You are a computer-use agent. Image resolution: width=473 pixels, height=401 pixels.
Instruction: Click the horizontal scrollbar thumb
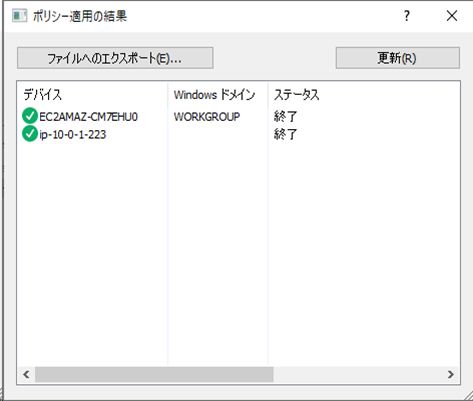154,374
